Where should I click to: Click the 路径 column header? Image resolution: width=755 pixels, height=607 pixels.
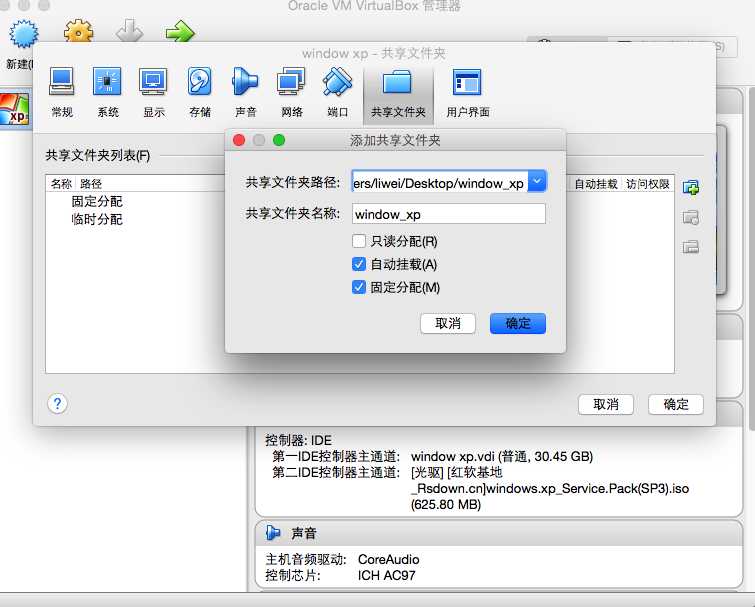[x=91, y=183]
